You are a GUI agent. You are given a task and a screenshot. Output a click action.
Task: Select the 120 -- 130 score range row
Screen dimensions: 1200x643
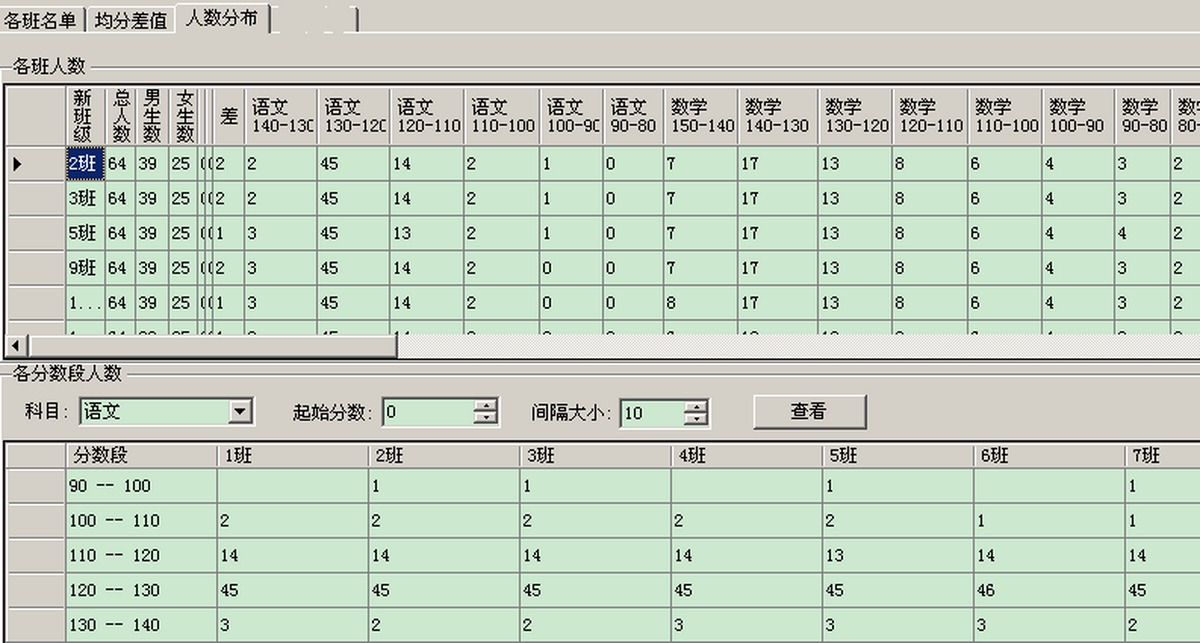tap(141, 591)
